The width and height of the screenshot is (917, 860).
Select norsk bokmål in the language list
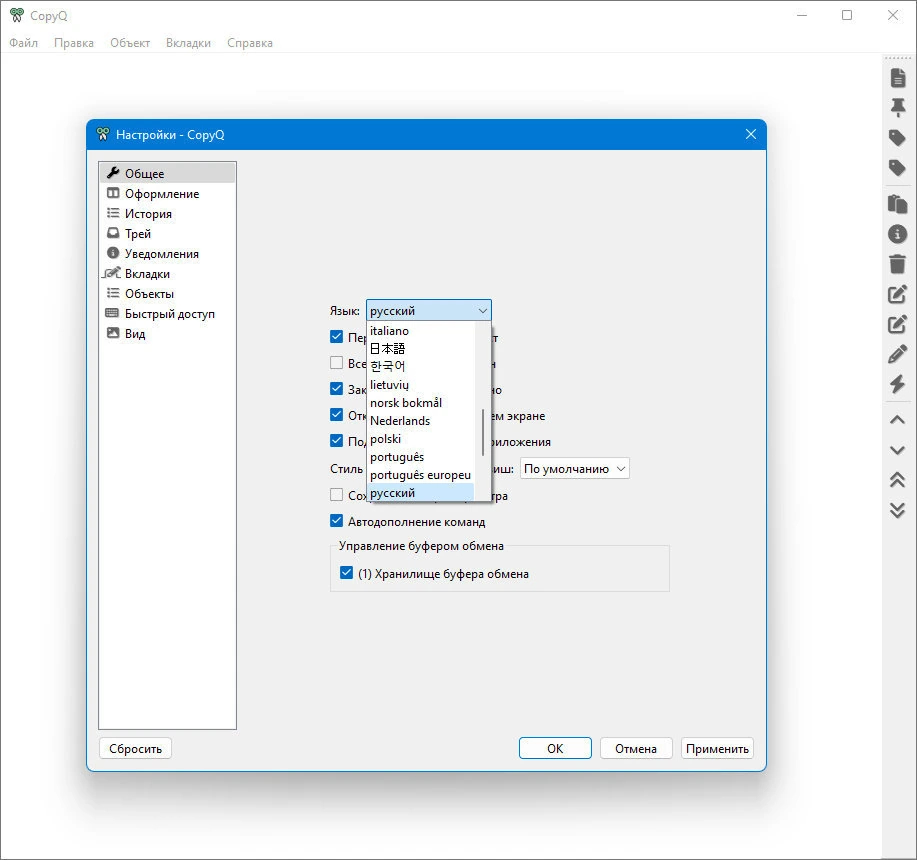click(x=420, y=403)
